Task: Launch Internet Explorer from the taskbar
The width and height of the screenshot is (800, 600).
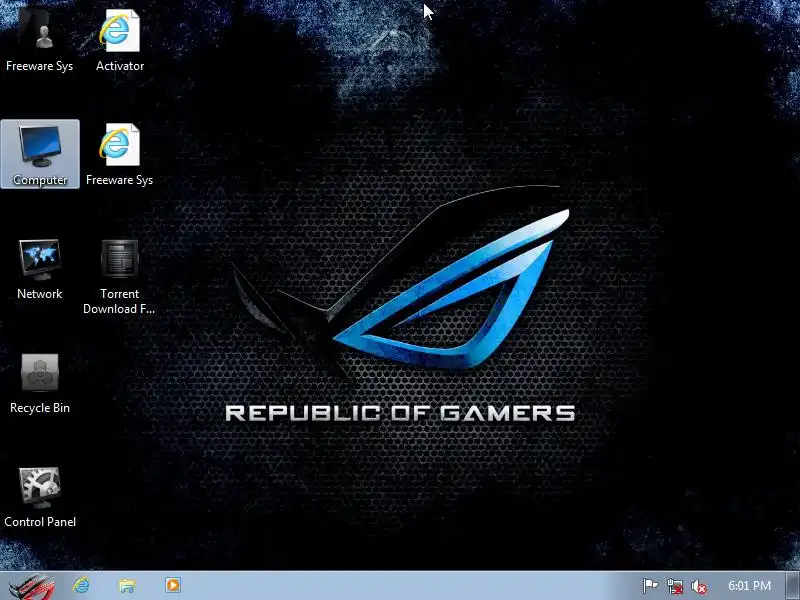Action: tap(81, 585)
